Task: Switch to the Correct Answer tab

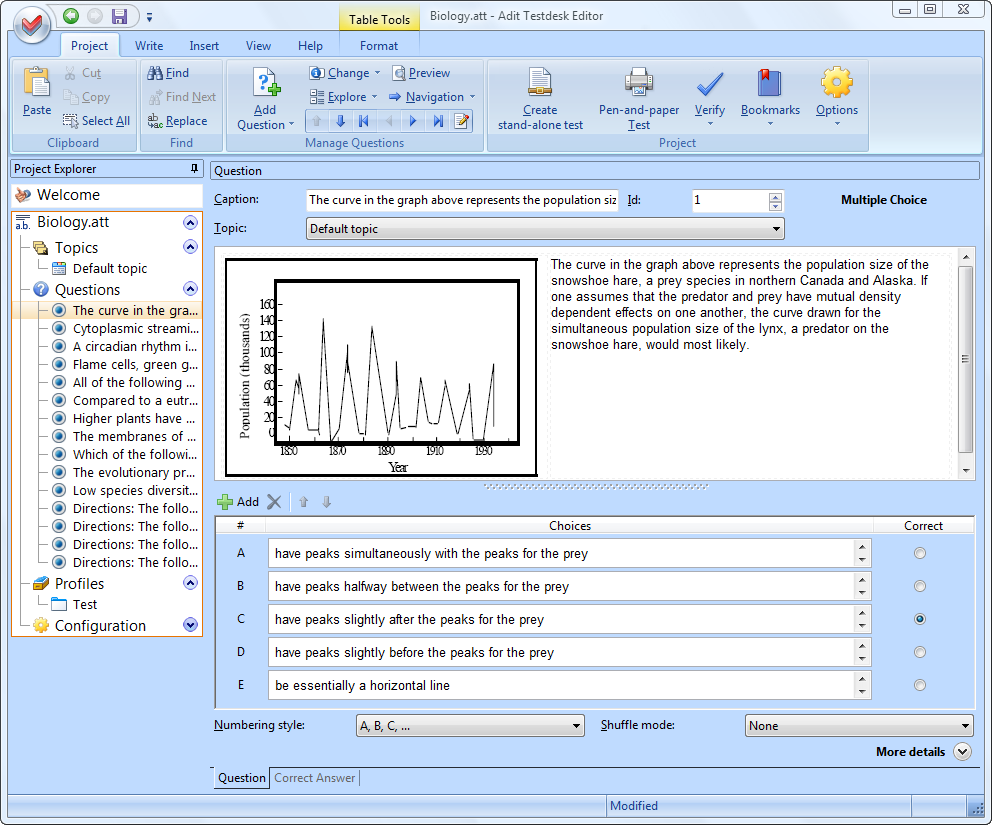Action: (x=314, y=778)
